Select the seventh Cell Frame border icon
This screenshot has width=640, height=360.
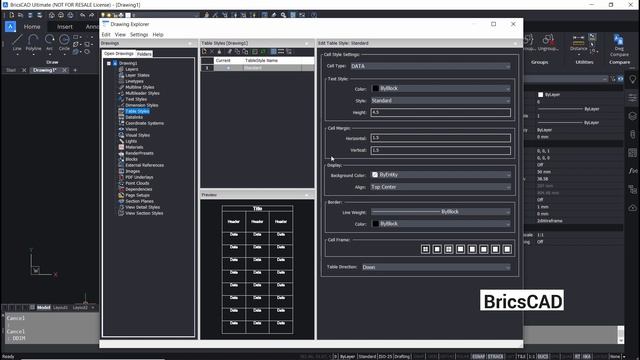(x=496, y=249)
